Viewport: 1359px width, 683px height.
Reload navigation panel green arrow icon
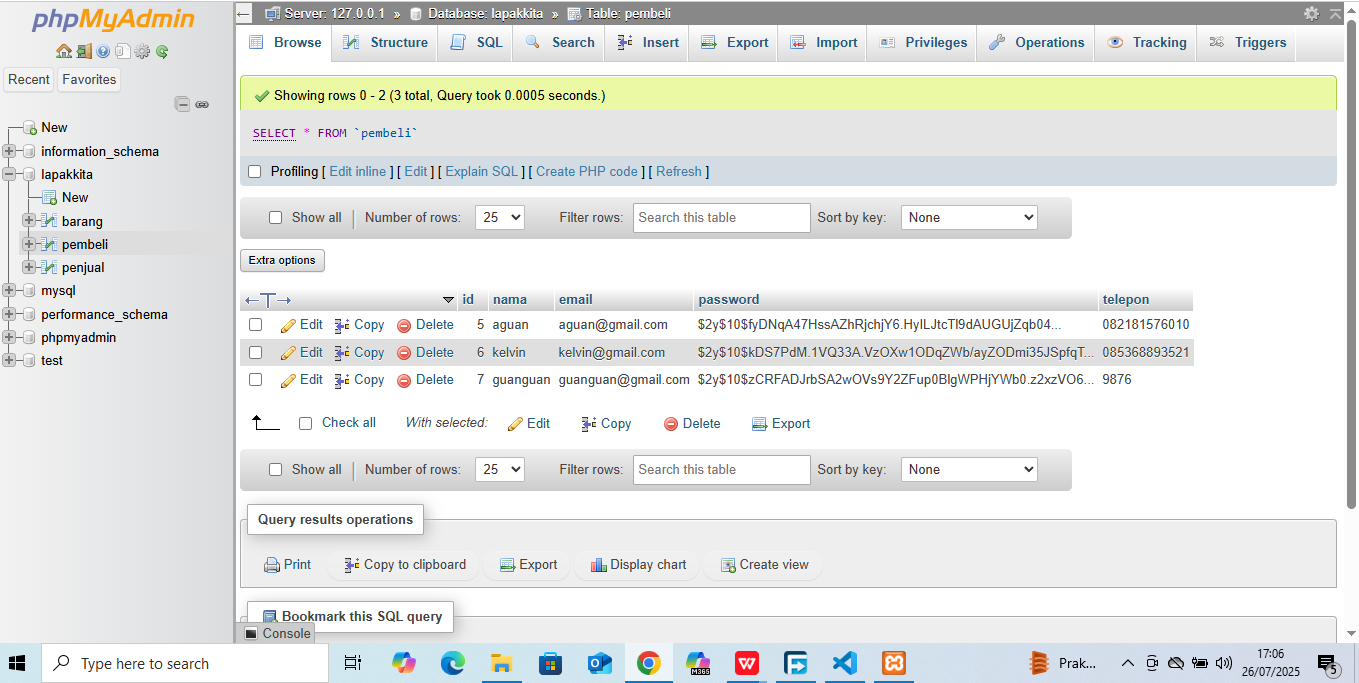(x=161, y=51)
